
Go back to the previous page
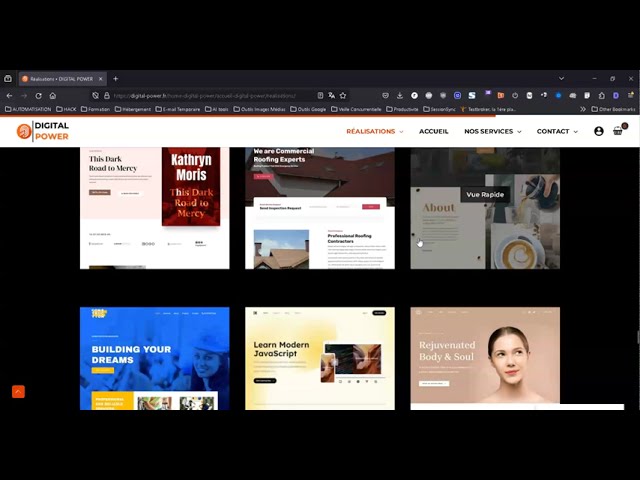pos(9,96)
